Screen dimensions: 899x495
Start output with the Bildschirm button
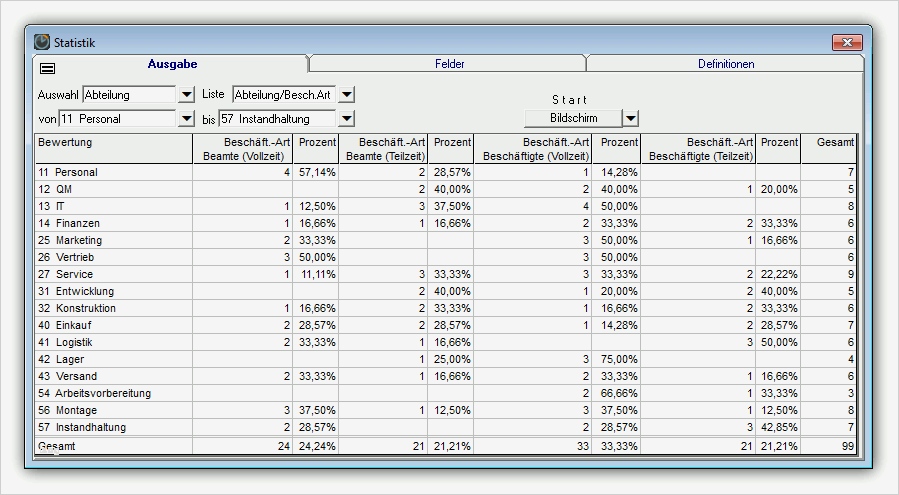coord(573,118)
